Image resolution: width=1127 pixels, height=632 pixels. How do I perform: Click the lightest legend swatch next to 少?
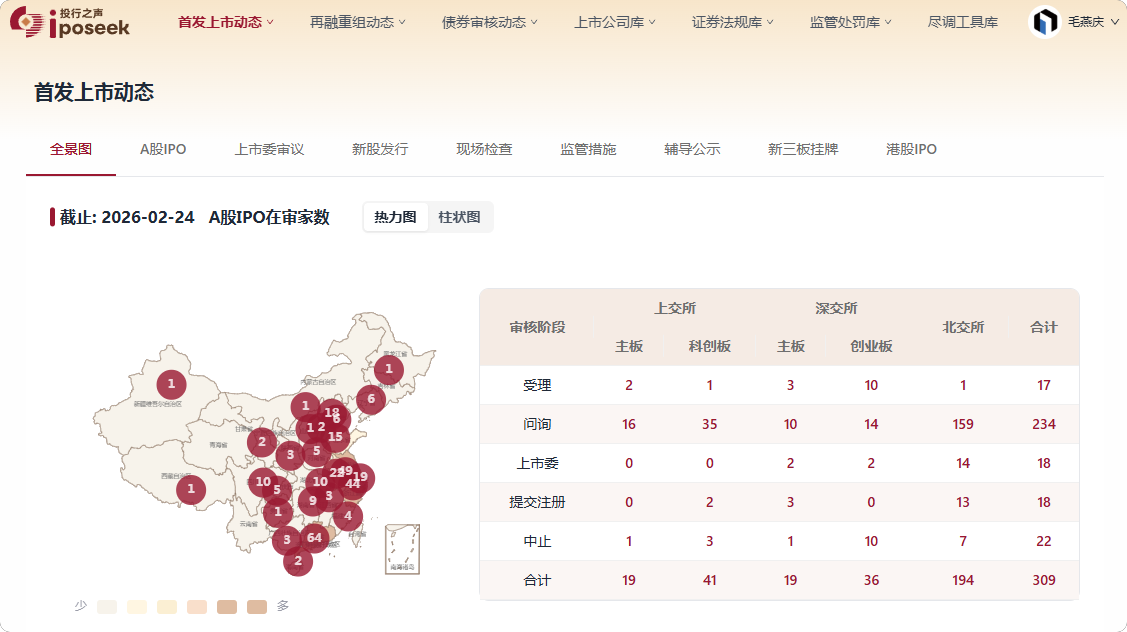pyautogui.click(x=107, y=606)
